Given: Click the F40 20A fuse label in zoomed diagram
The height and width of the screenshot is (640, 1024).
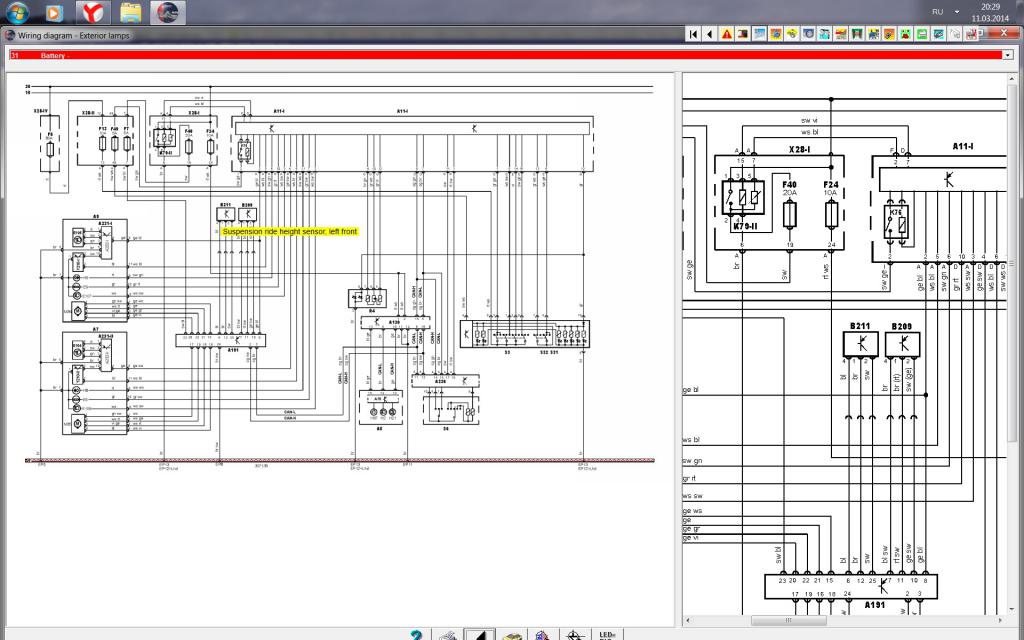Looking at the screenshot, I should coord(790,189).
